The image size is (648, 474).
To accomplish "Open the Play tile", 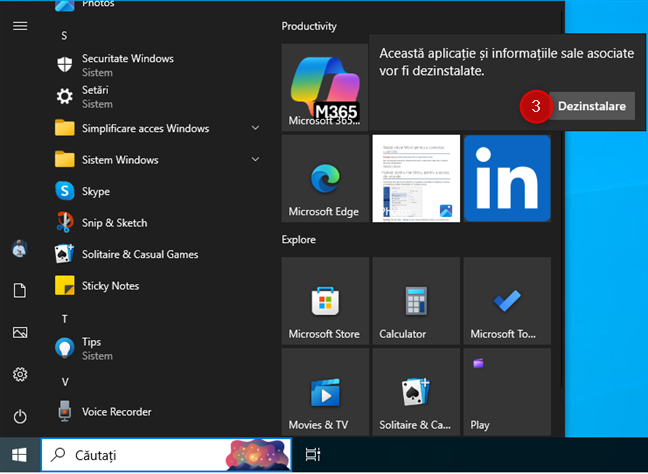I will (507, 391).
